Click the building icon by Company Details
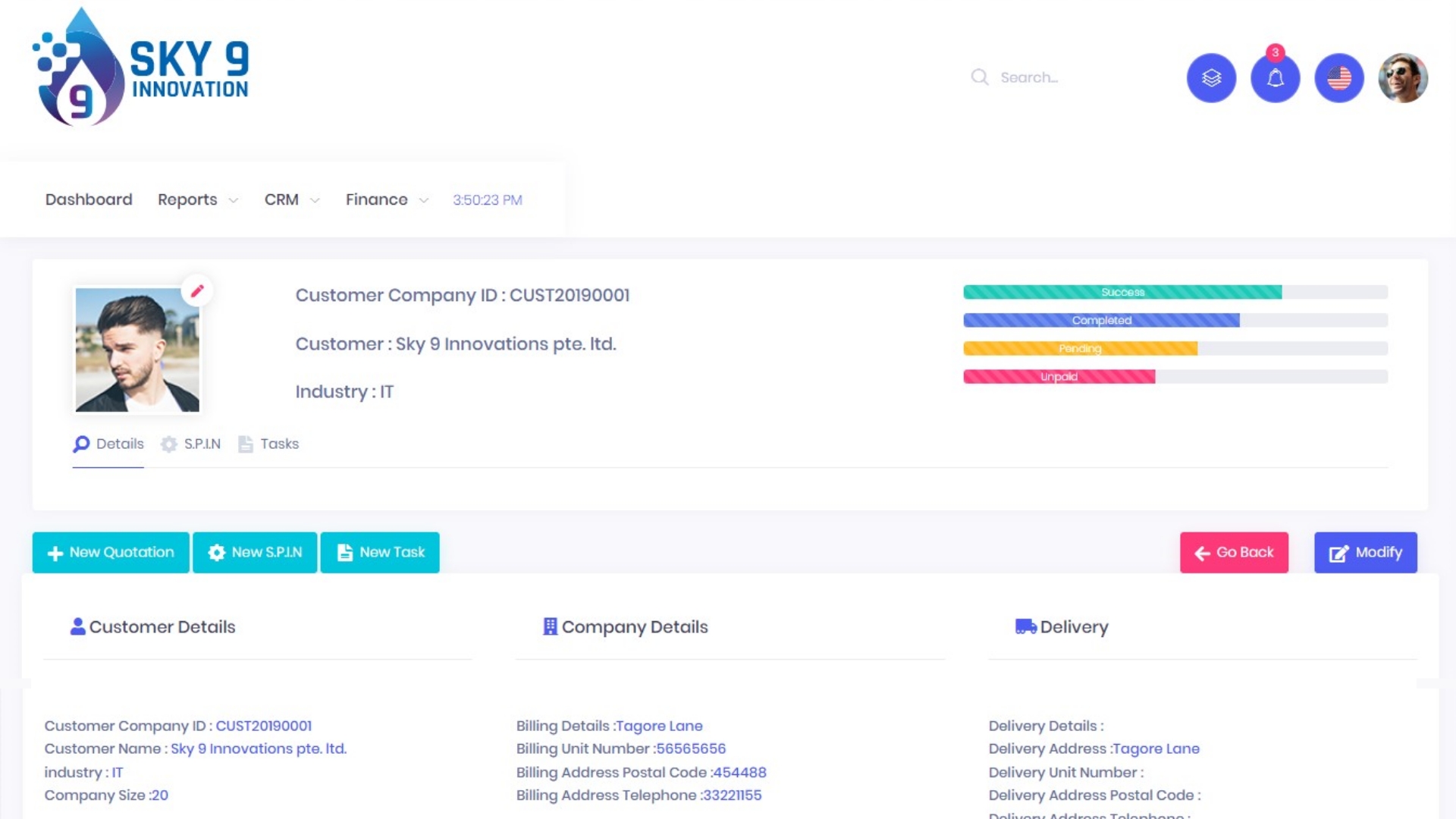 (551, 626)
